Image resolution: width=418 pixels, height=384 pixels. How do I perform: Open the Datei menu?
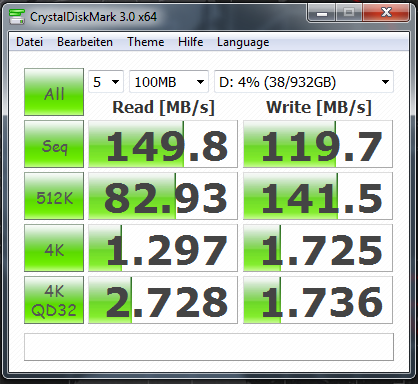click(29, 42)
